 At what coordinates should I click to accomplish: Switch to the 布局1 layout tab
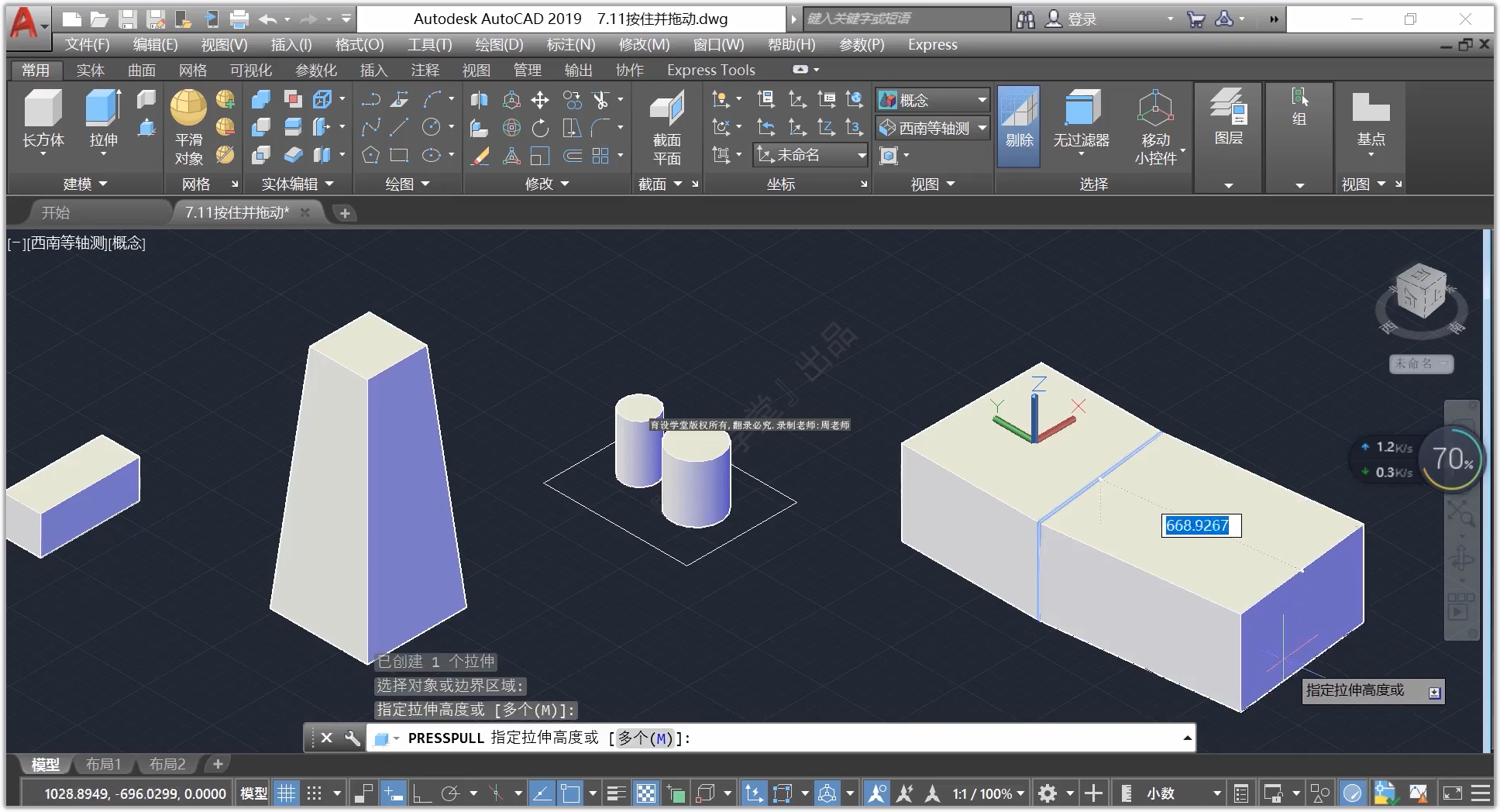point(103,765)
